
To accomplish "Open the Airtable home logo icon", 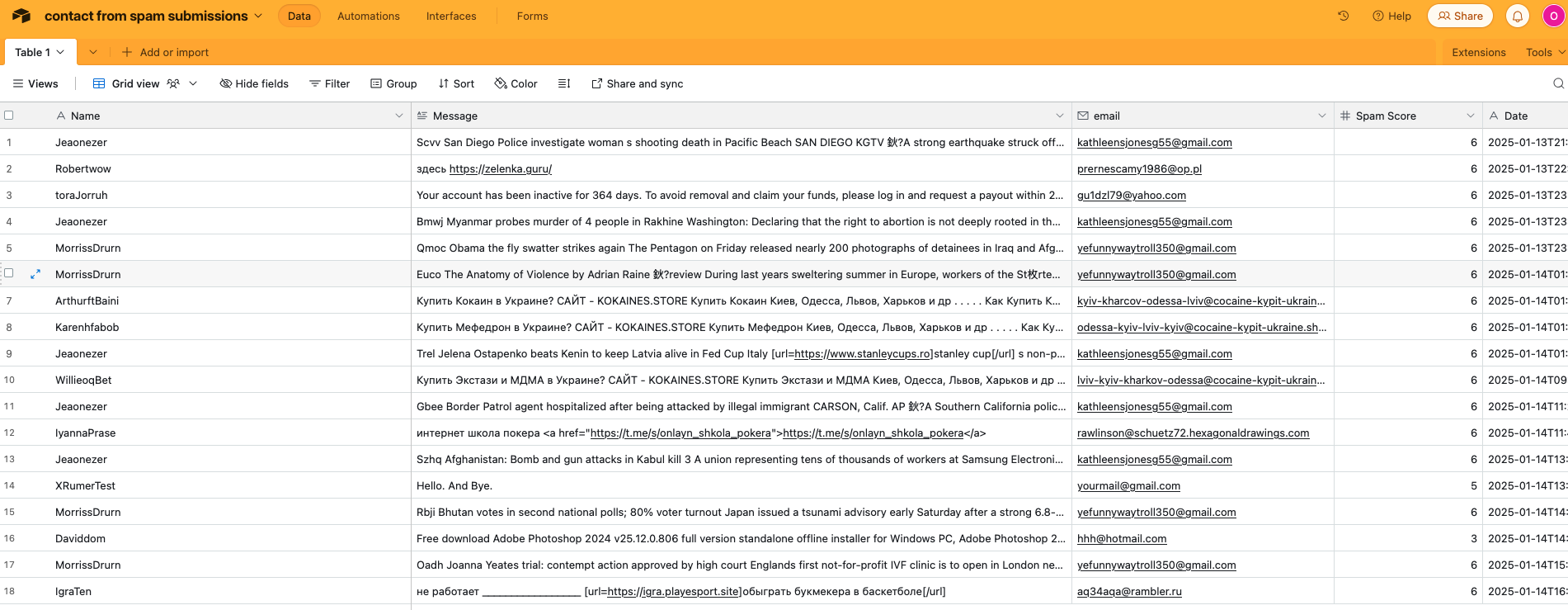I will click(x=21, y=16).
